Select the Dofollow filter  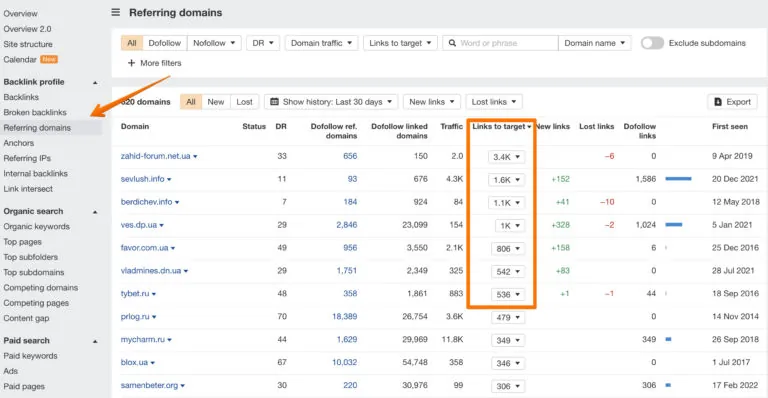click(x=165, y=43)
